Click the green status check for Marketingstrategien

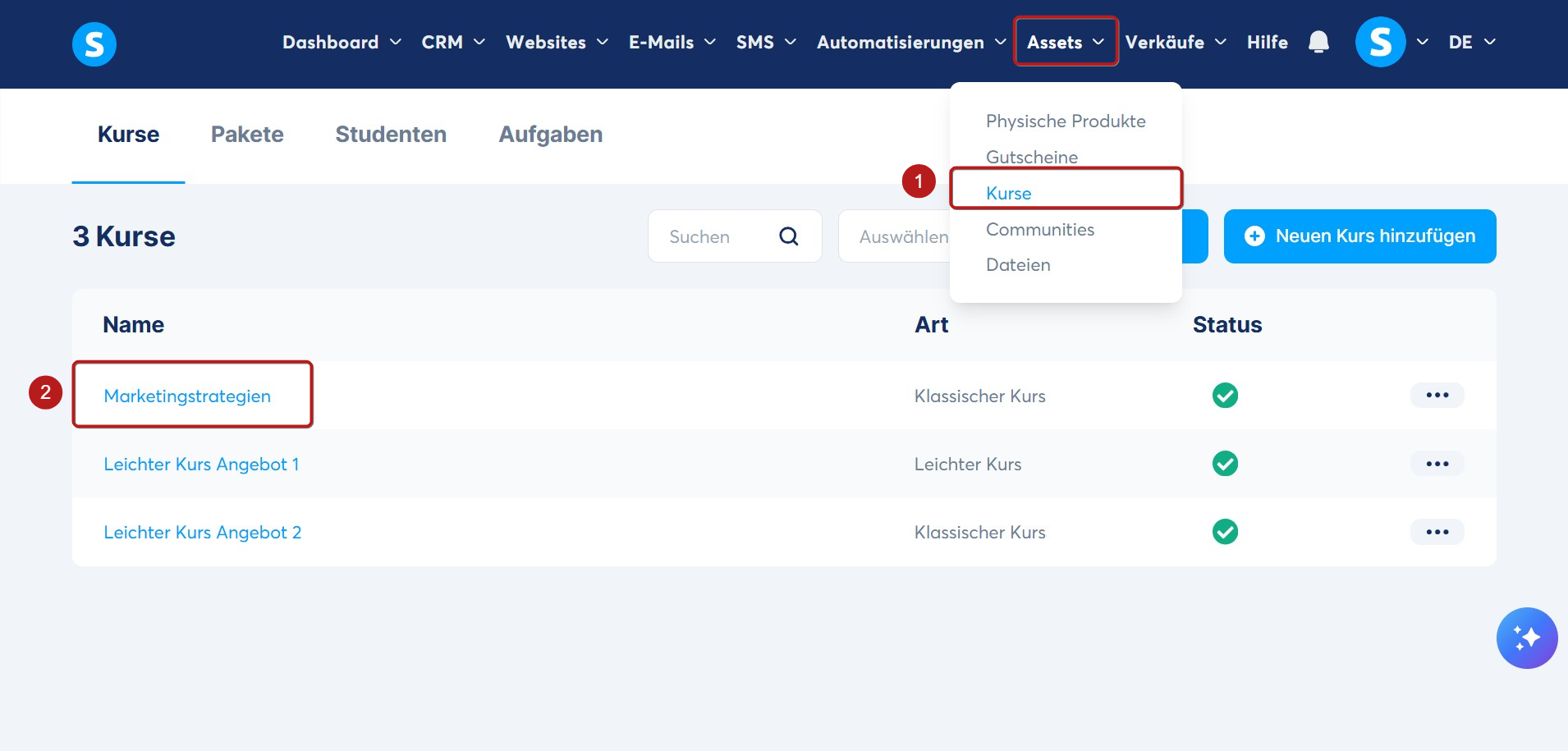[1226, 396]
